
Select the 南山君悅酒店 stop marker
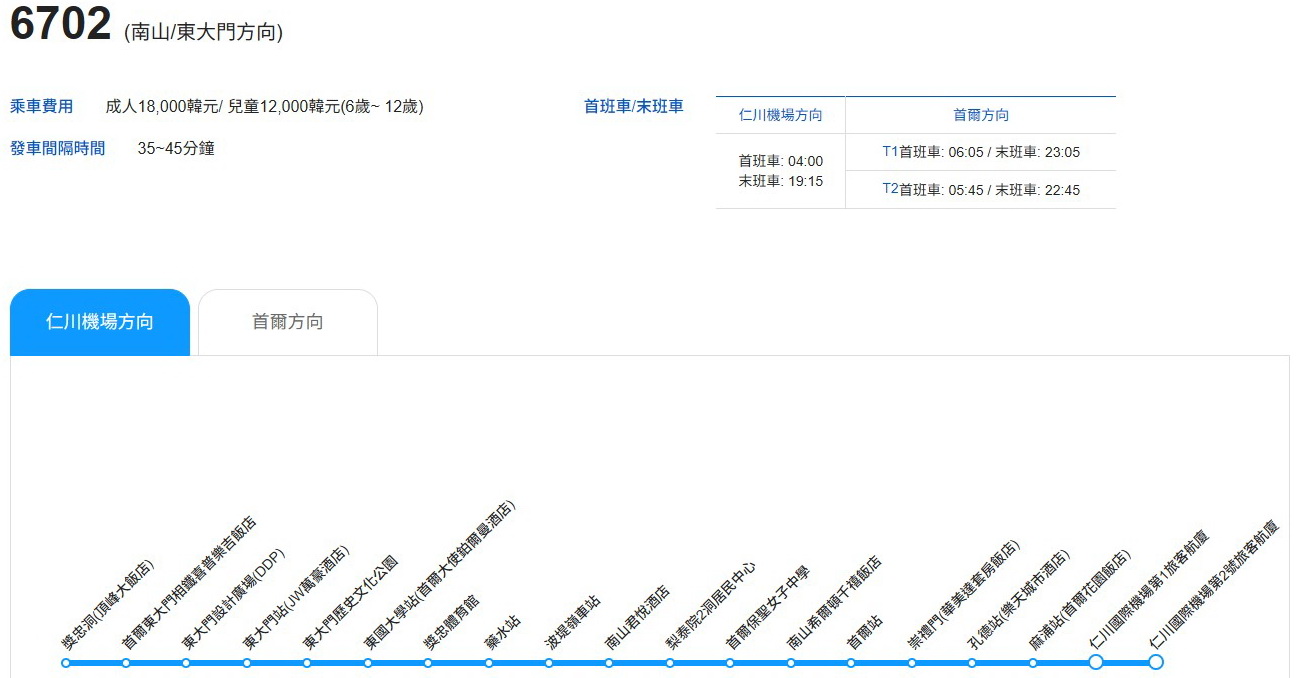[x=609, y=662]
